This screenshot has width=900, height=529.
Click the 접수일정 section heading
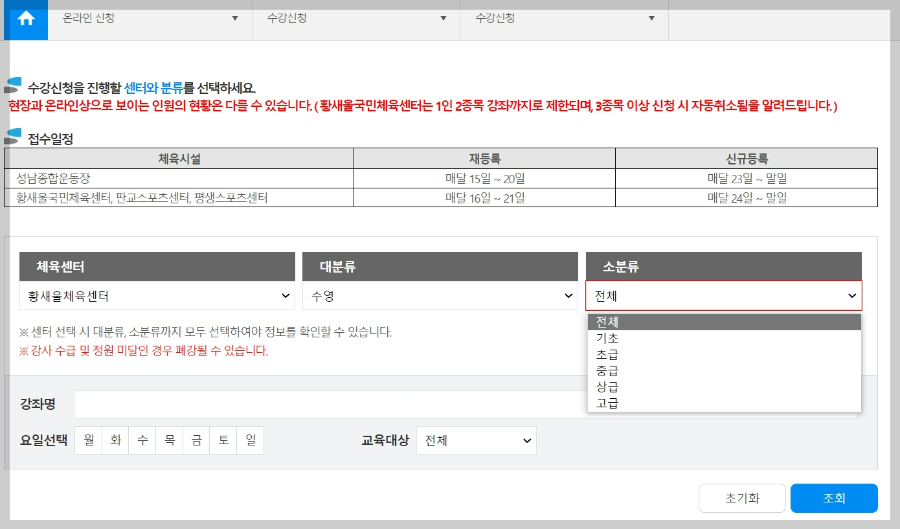[51, 139]
